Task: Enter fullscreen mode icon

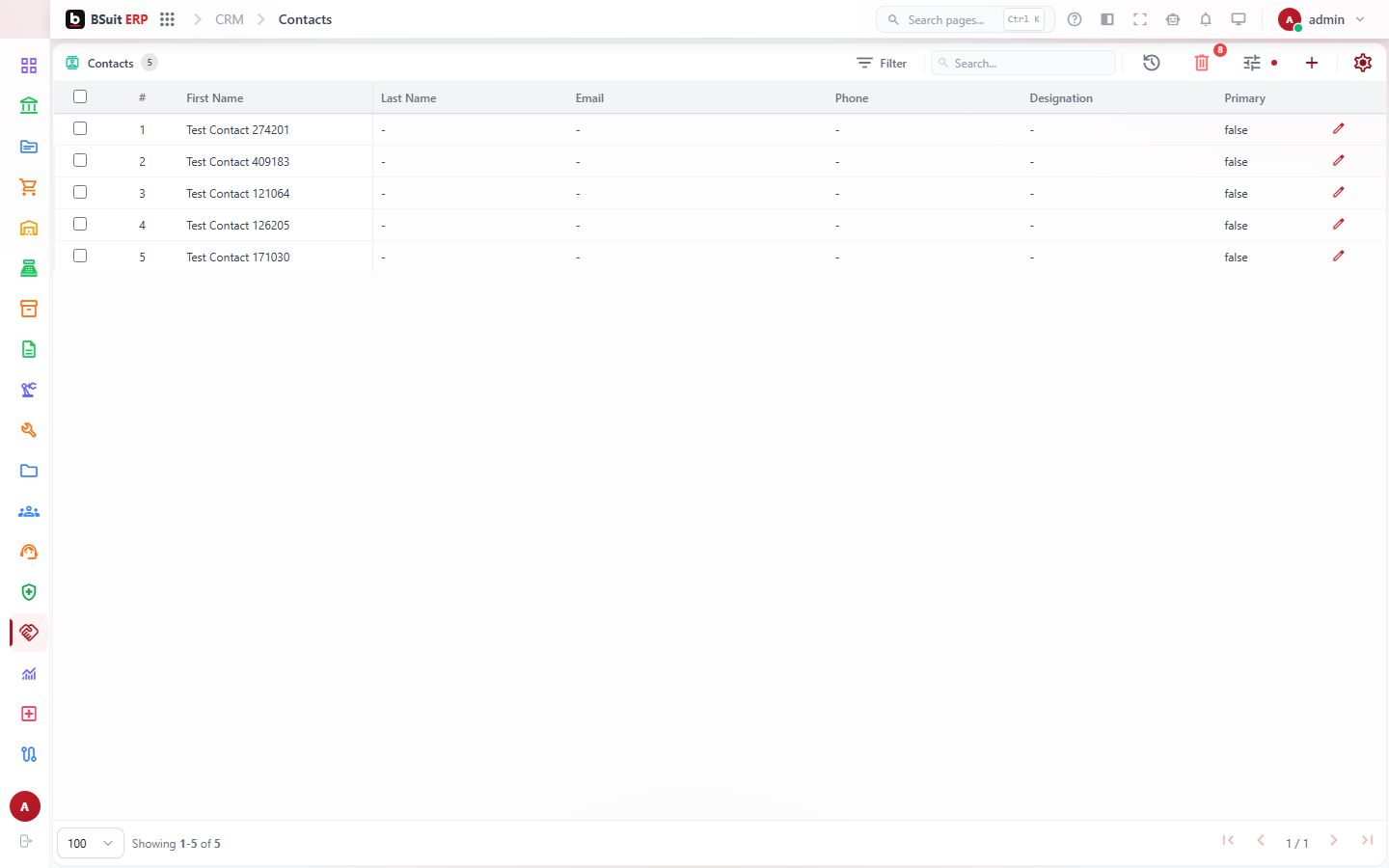Action: [1140, 19]
